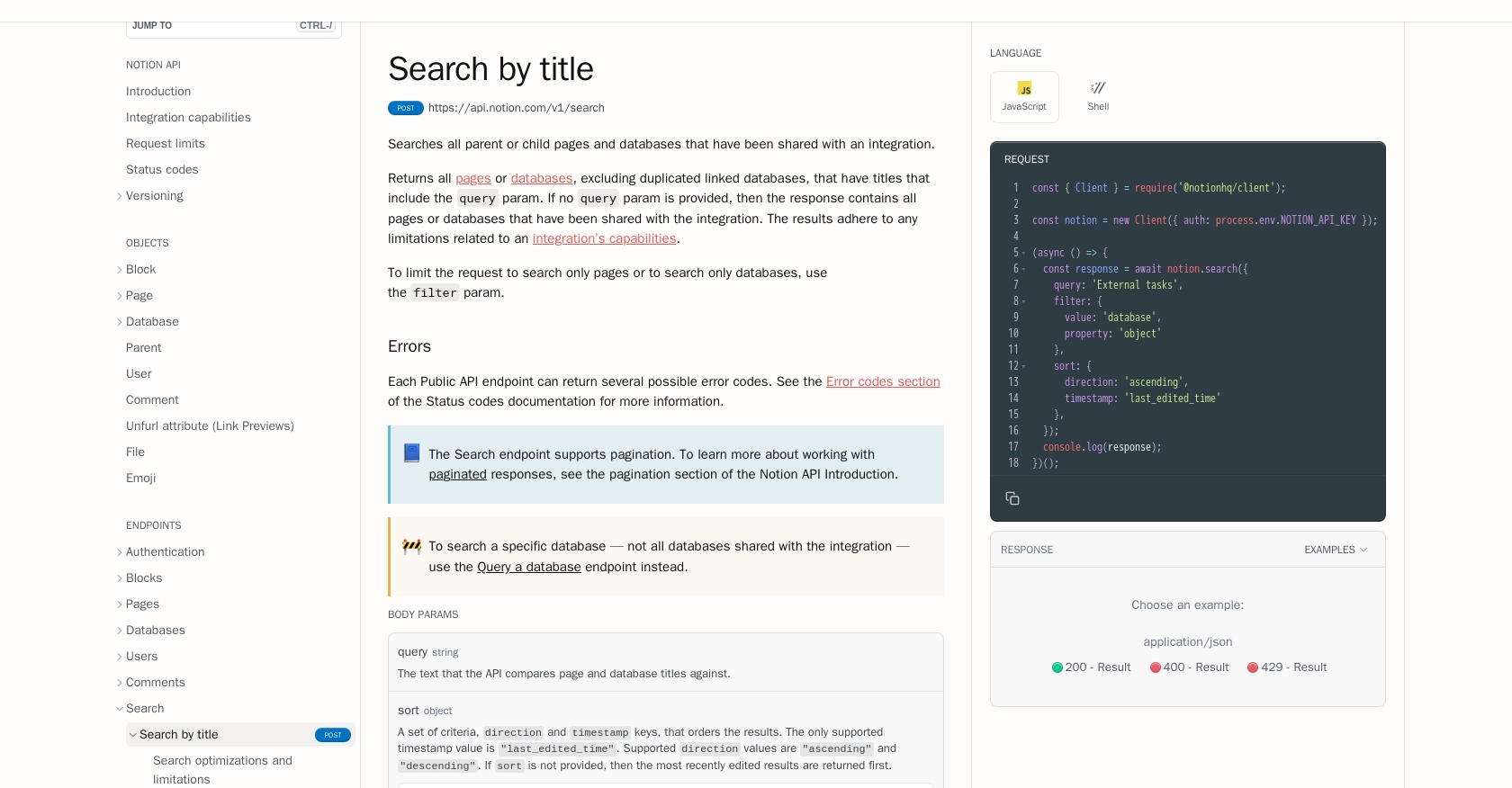Viewport: 1512px width, 788px height.
Task: Follow the 'paginated' link
Action: [x=458, y=474]
